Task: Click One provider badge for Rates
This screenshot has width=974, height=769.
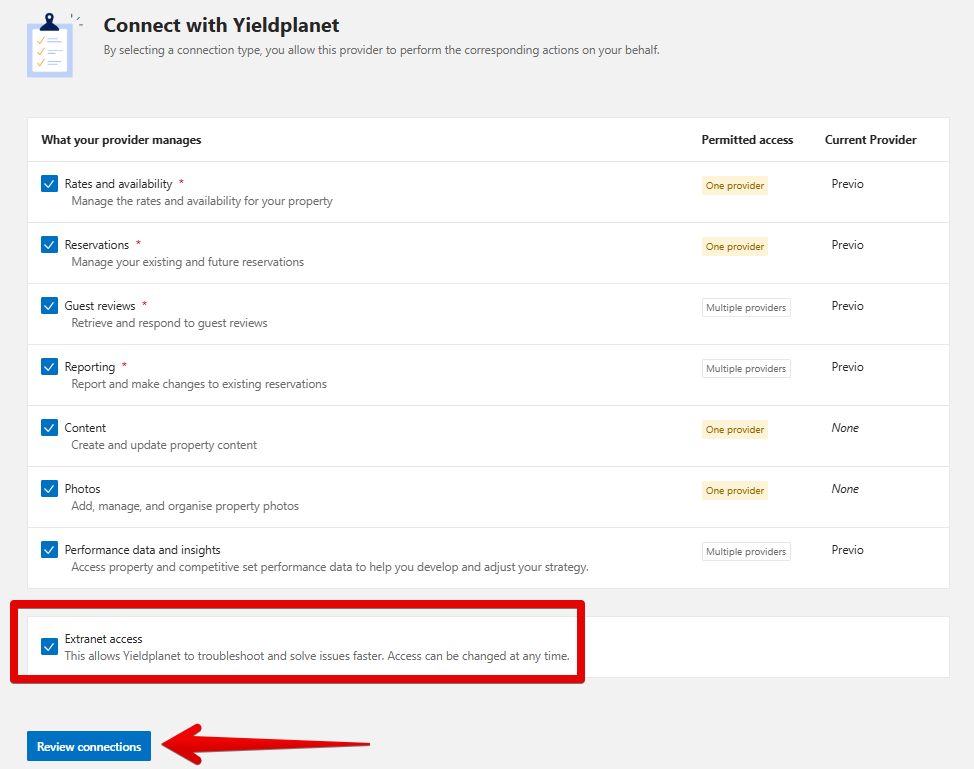Action: pos(735,186)
